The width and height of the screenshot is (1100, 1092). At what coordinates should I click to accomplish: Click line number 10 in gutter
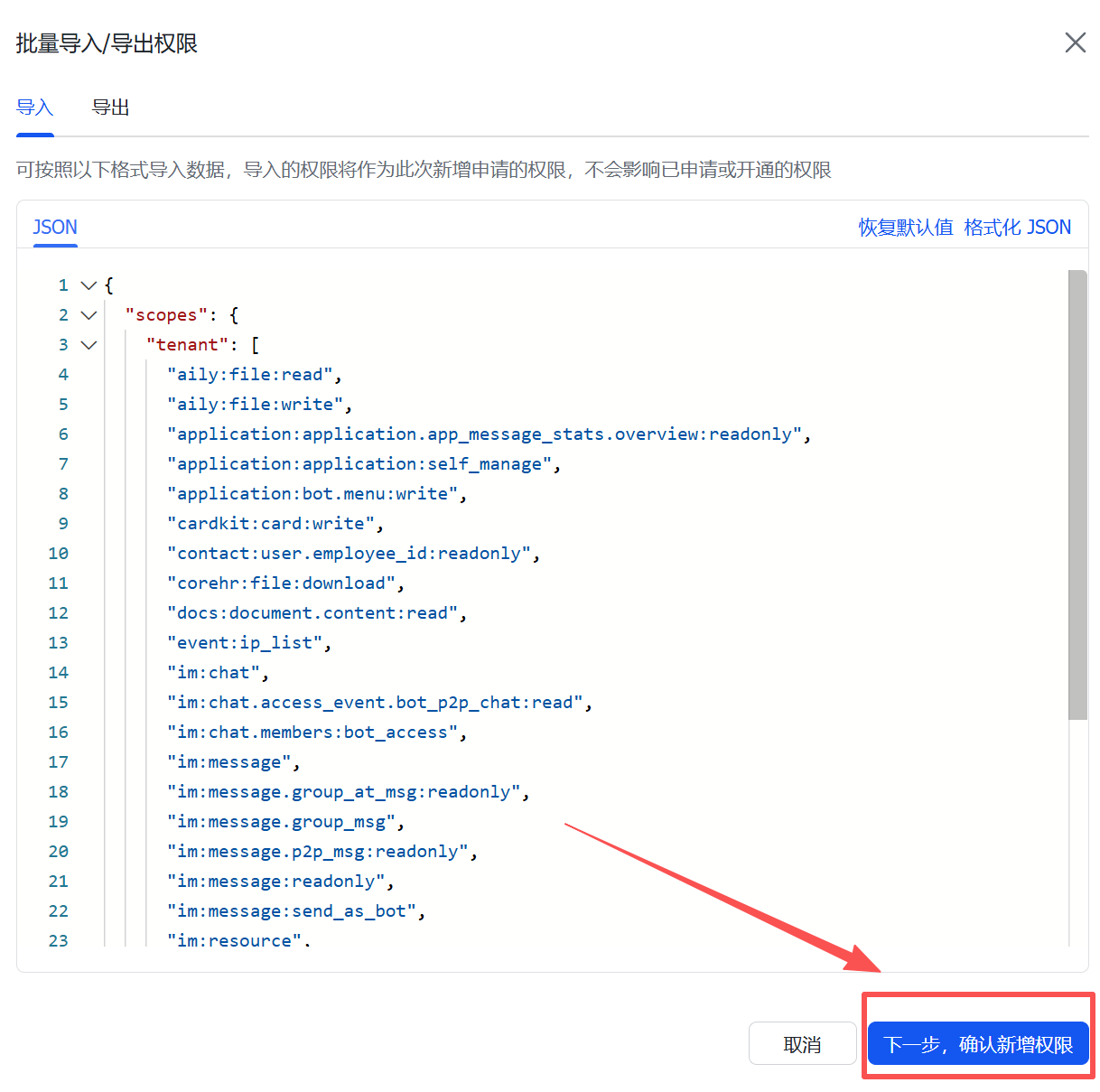pyautogui.click(x=58, y=554)
